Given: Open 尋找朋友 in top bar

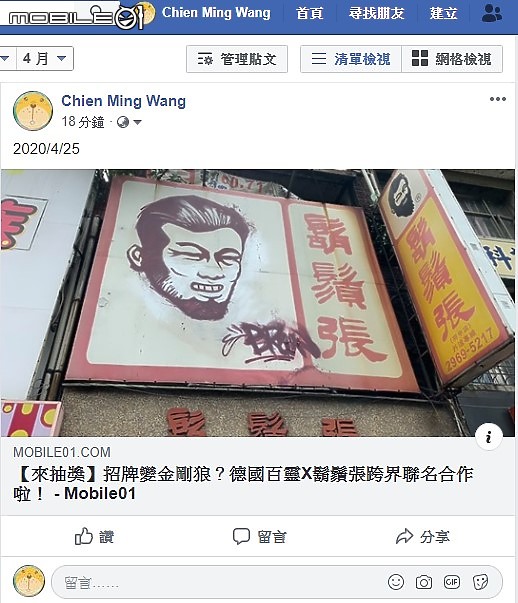Looking at the screenshot, I should (x=376, y=13).
